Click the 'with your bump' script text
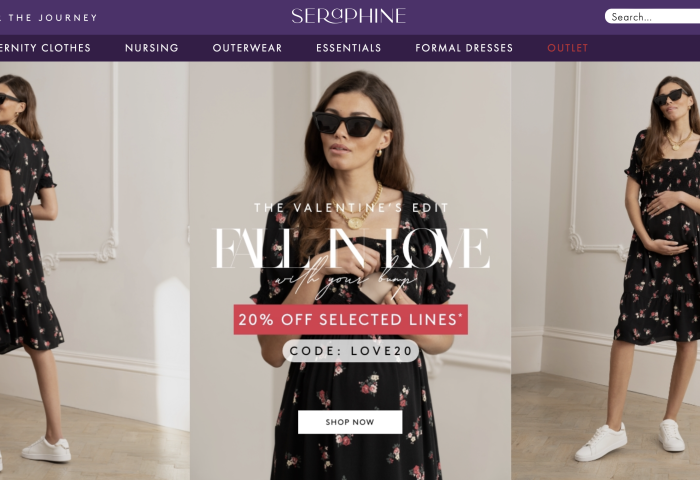Viewport: 700px width, 480px height. (x=346, y=282)
